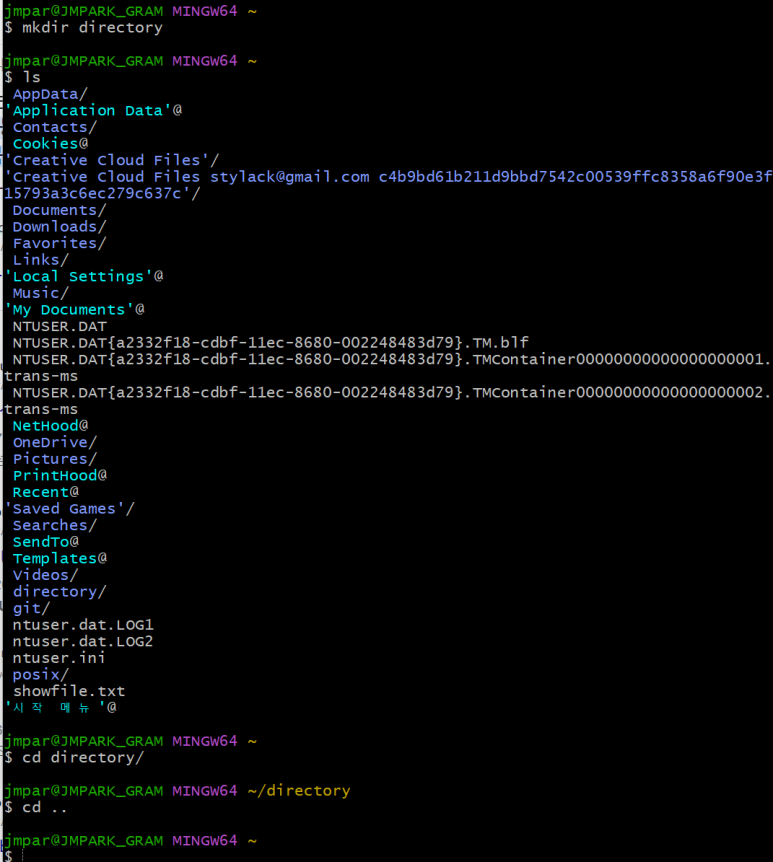The image size is (773, 862).
Task: Select the AppData/ folder entry
Action: [x=50, y=94]
